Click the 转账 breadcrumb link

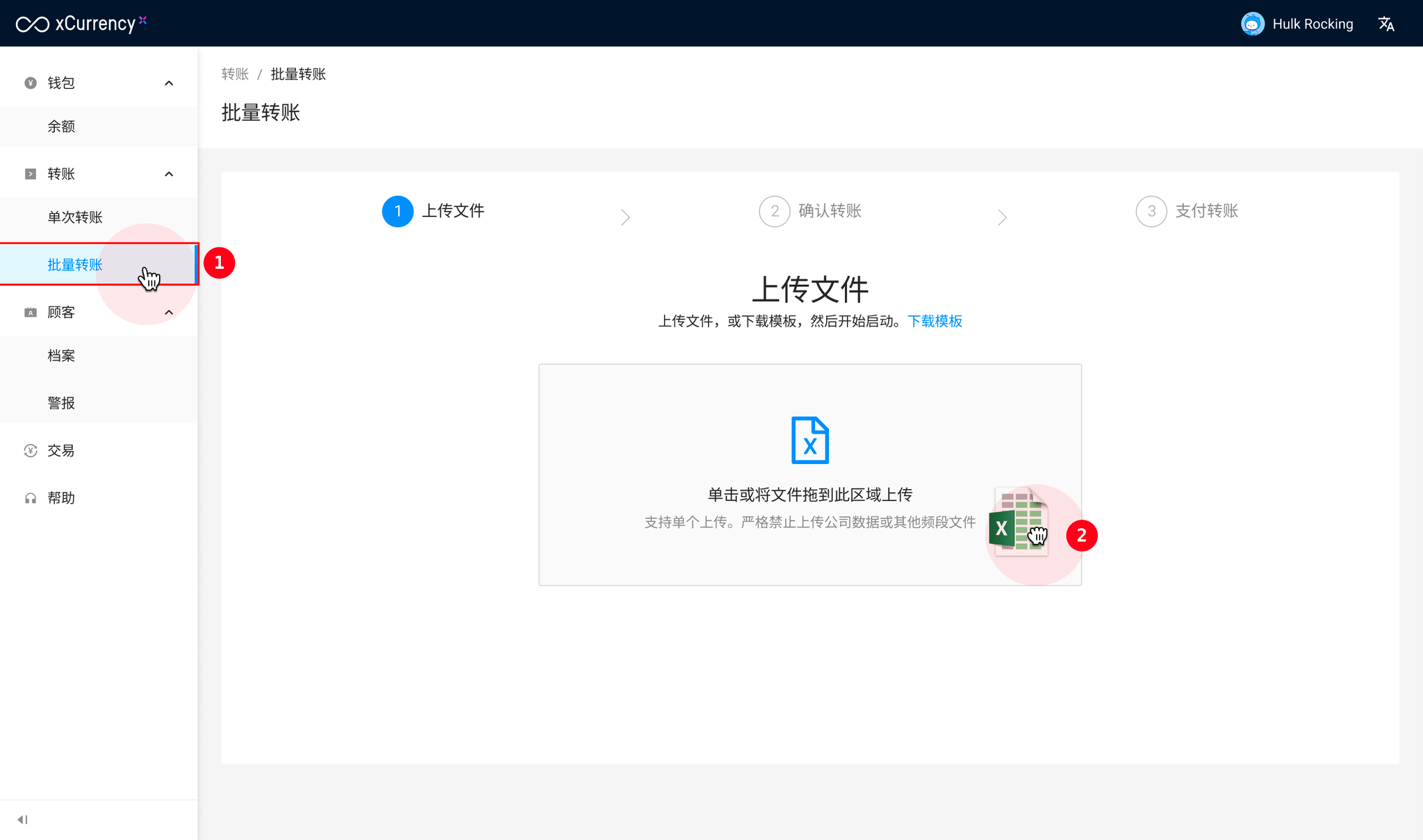(x=235, y=74)
